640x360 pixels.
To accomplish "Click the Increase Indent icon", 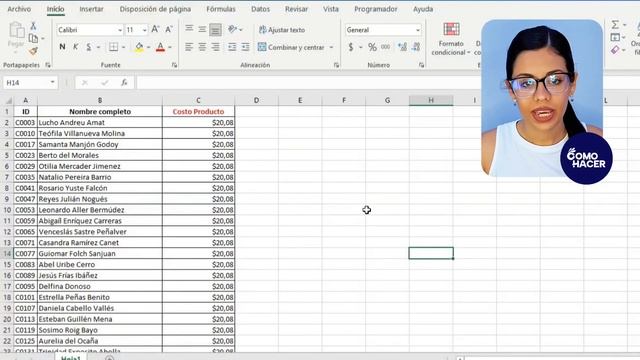I will click(245, 47).
